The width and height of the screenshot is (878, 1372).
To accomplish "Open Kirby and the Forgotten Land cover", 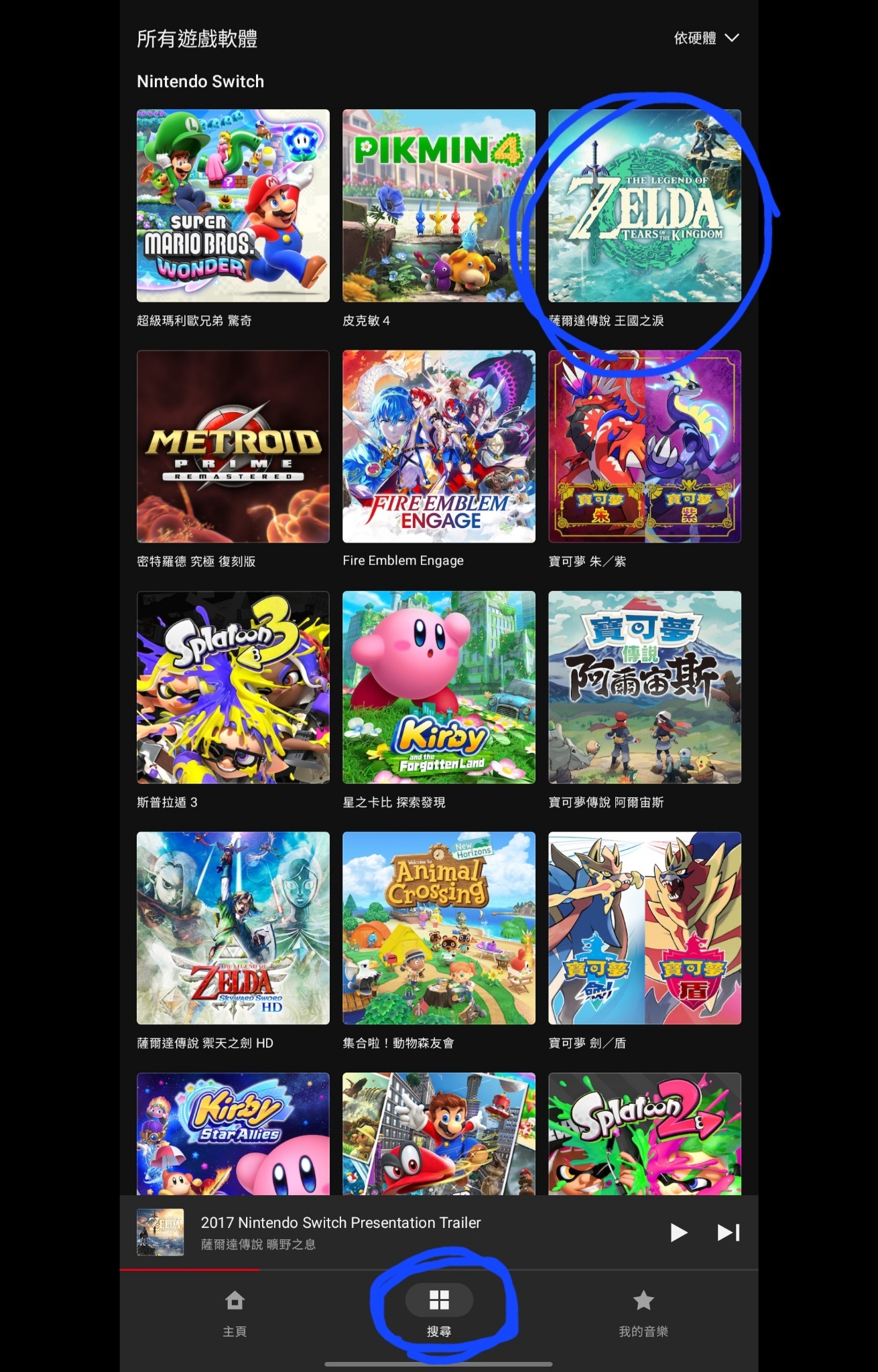I will tap(439, 687).
